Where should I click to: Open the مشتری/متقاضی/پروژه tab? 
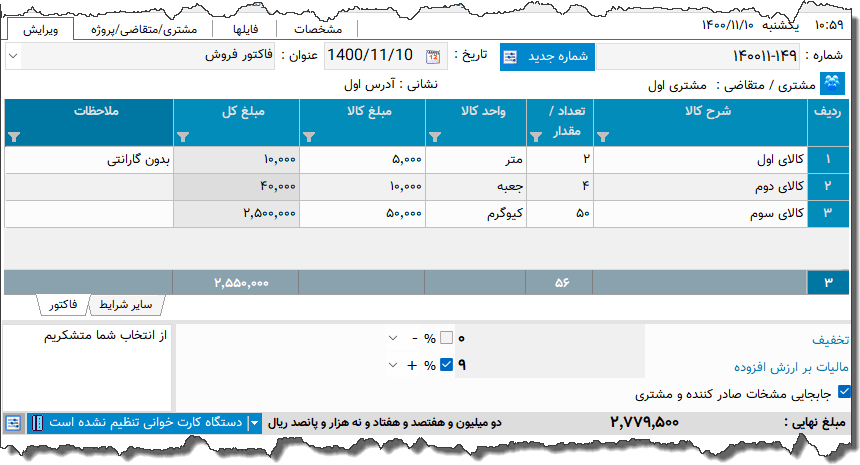click(144, 29)
